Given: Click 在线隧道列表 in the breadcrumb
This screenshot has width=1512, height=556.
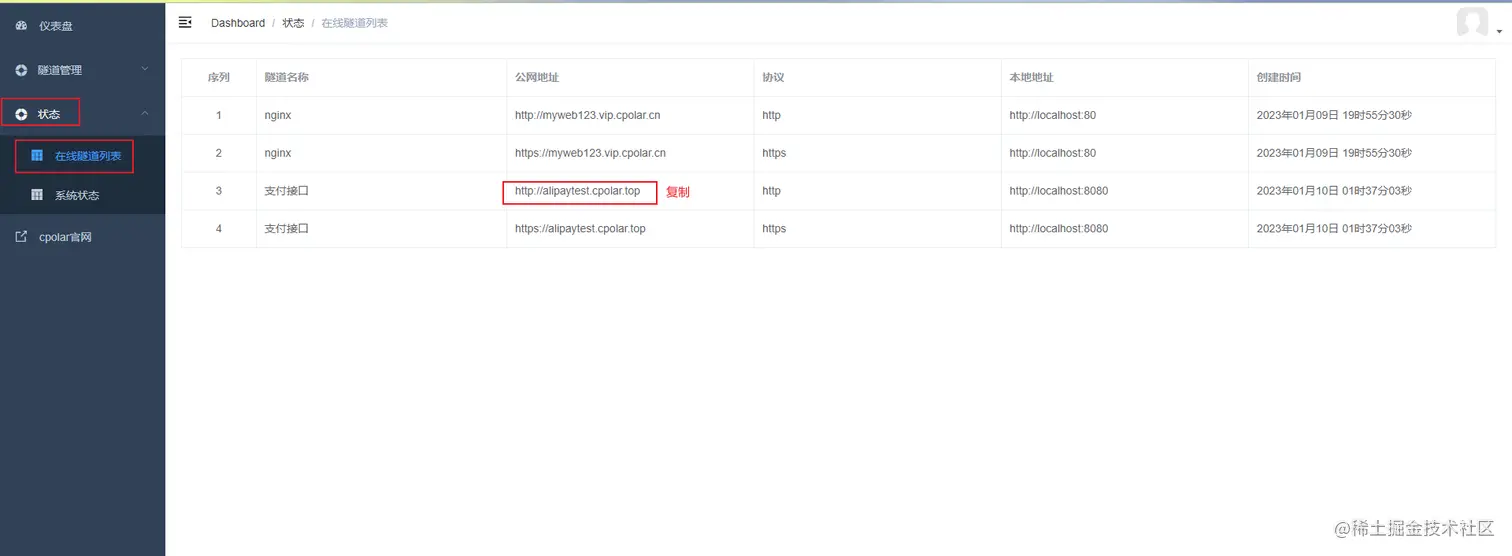Looking at the screenshot, I should point(354,23).
